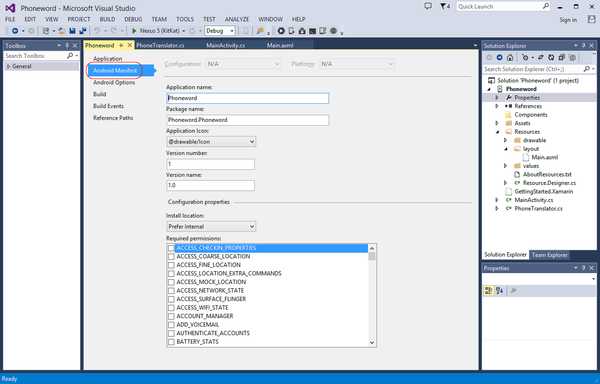Screen dimensions: 600x384
Task: Tick ACCESS_LOCATION_EXTRA_COMMANDS checkbox
Action: point(171,273)
